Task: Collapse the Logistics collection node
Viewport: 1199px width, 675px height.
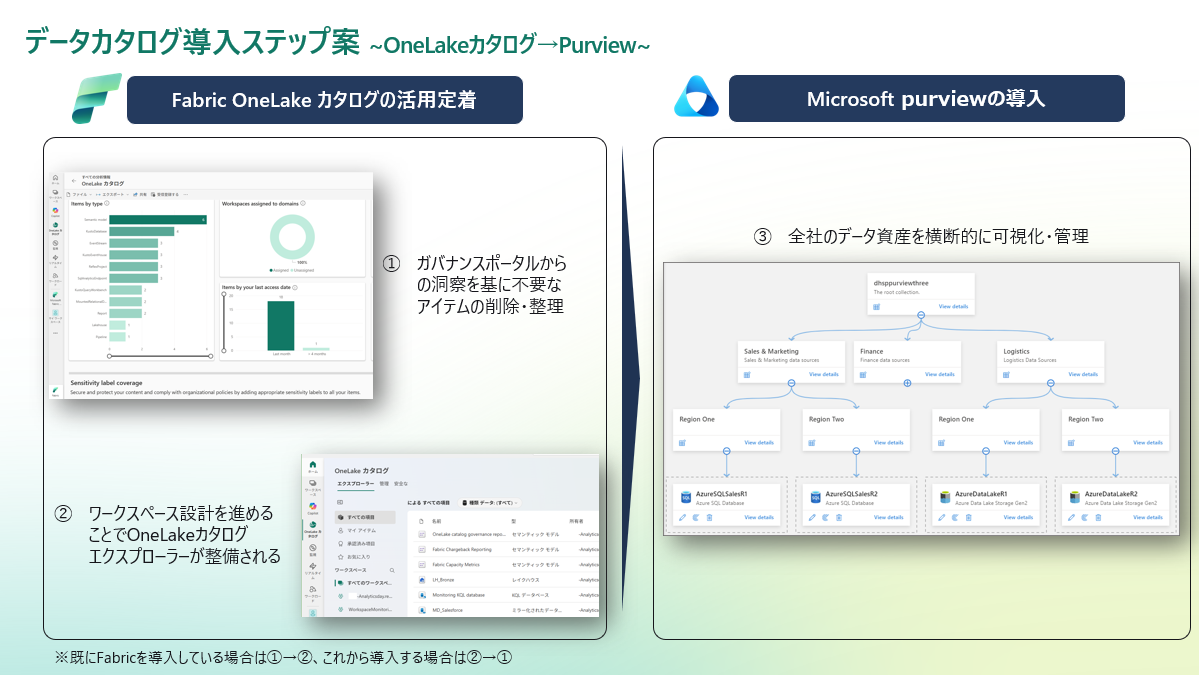Action: (1051, 383)
